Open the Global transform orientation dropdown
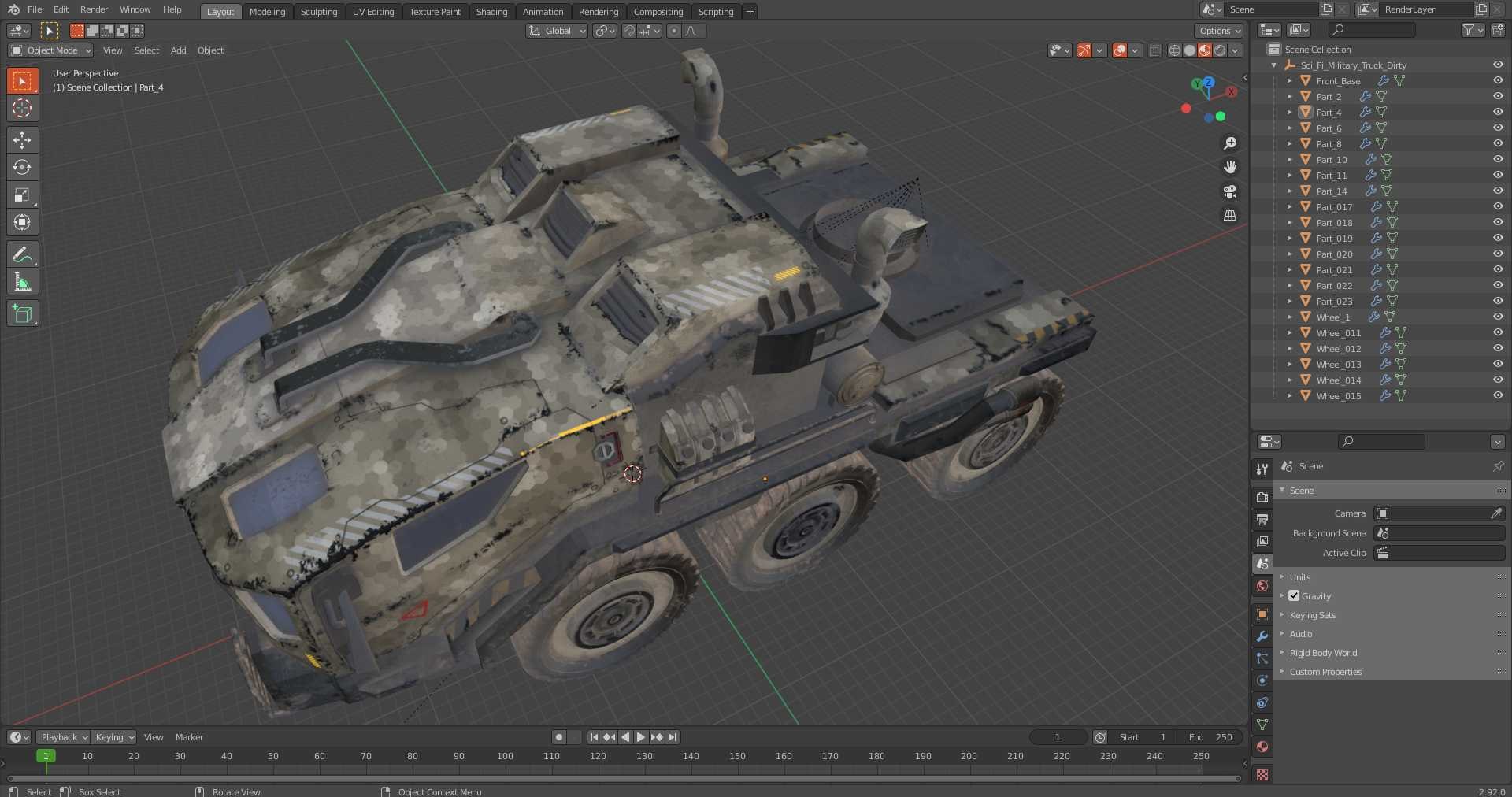Viewport: 1512px width, 797px height. 557,31
